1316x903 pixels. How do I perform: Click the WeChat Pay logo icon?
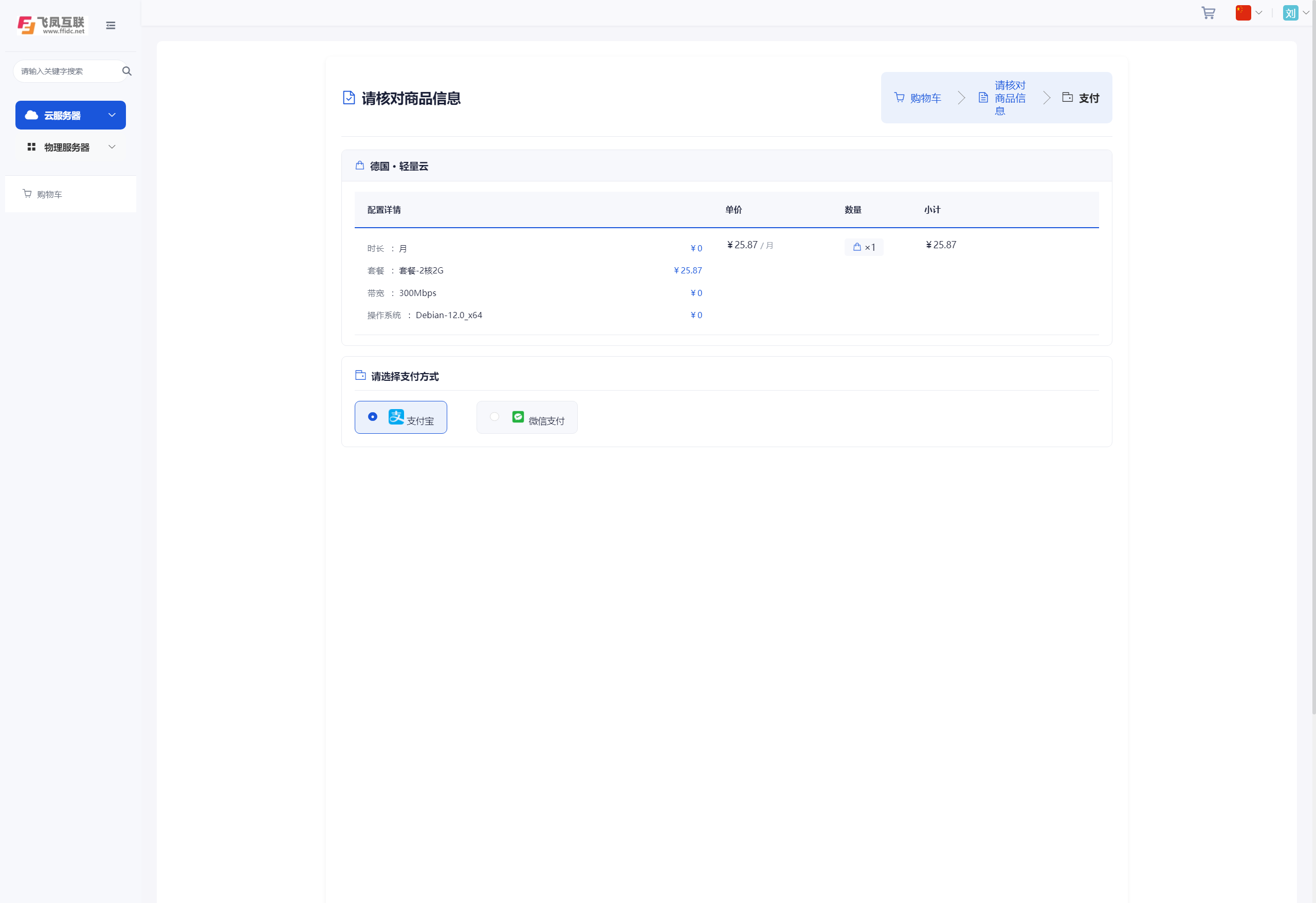pos(518,417)
